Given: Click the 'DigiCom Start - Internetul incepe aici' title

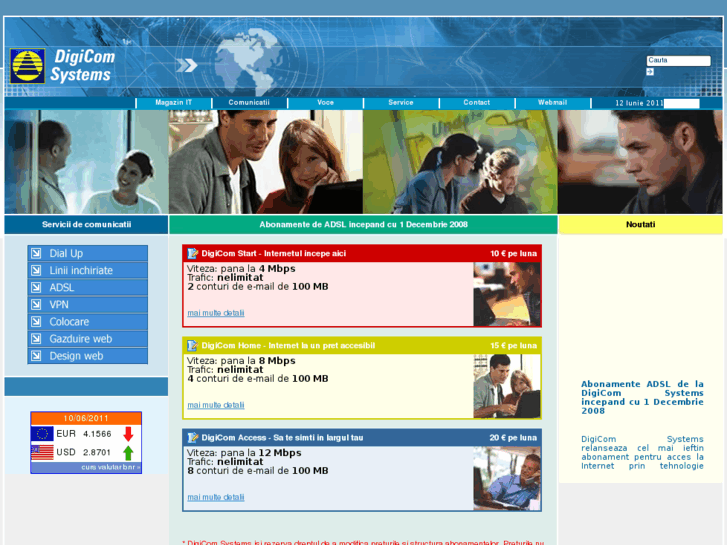Looking at the screenshot, I should point(274,254).
